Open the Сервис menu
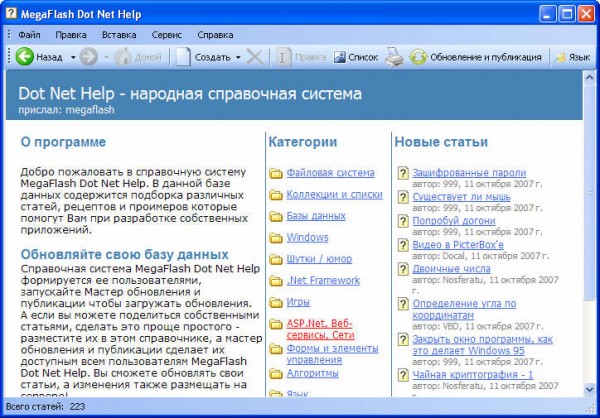The width and height of the screenshot is (600, 418). (x=167, y=35)
